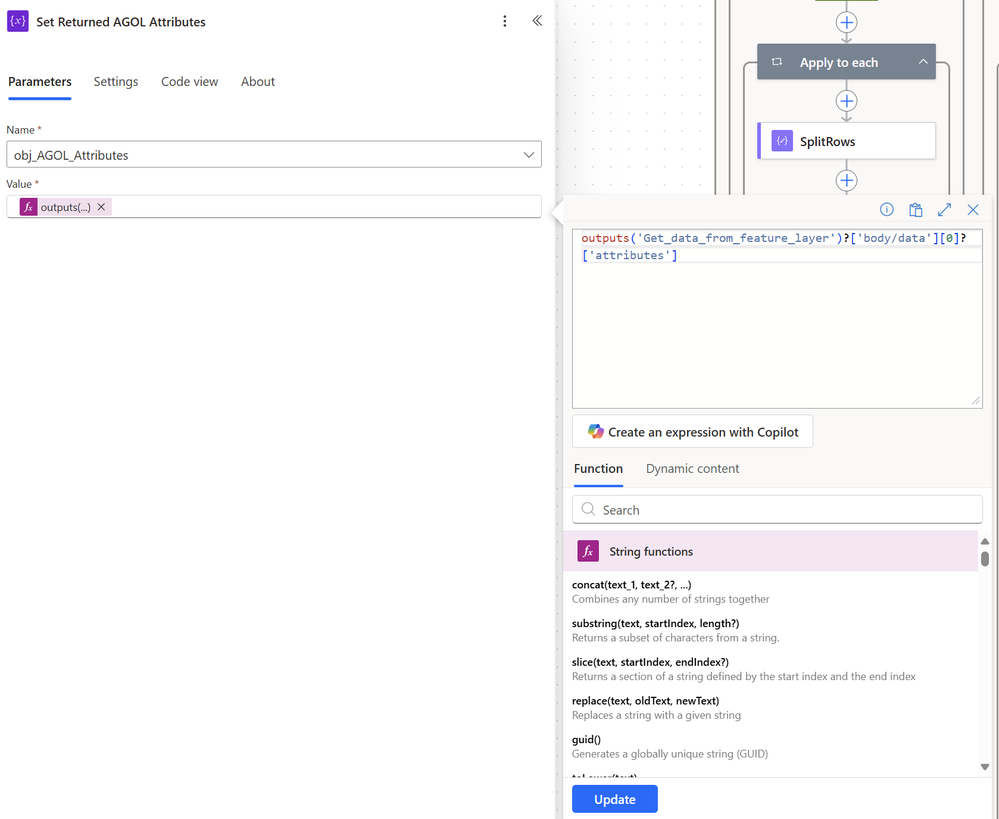Collapse the Apply to each container

click(923, 62)
